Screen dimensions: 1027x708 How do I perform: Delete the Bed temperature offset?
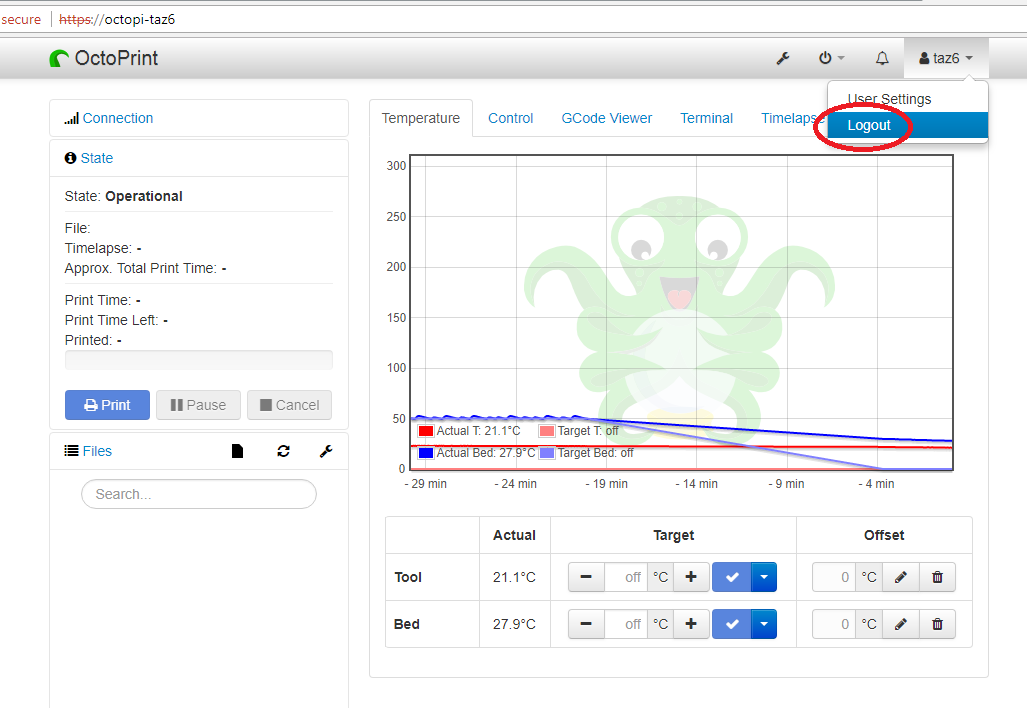(937, 624)
